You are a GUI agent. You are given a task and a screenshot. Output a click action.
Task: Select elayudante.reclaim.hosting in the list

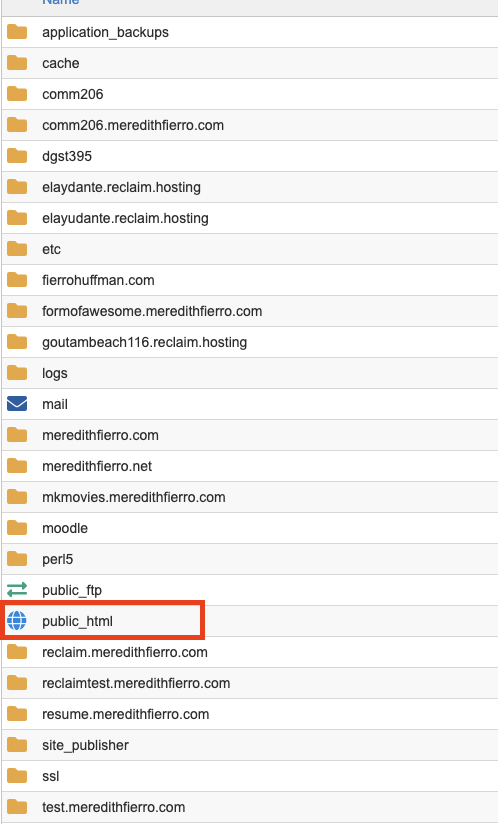click(x=125, y=218)
